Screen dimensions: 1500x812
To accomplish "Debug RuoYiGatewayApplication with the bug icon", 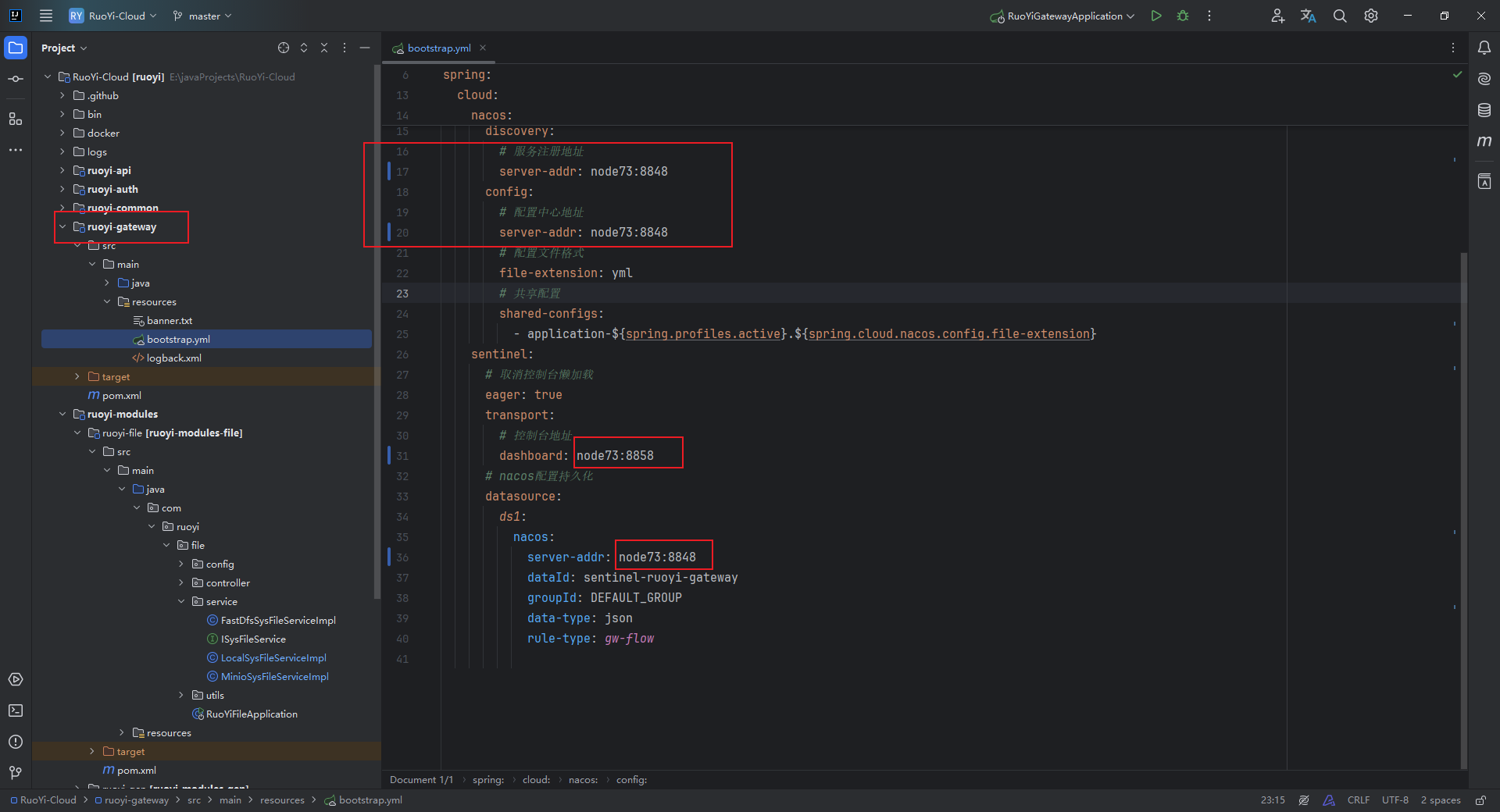I will click(1183, 16).
